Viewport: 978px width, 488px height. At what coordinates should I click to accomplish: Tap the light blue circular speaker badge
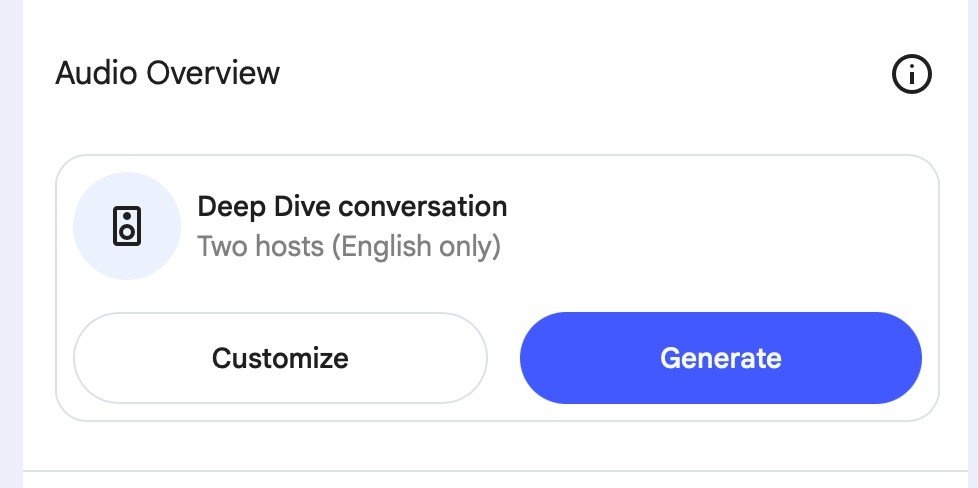[x=127, y=226]
